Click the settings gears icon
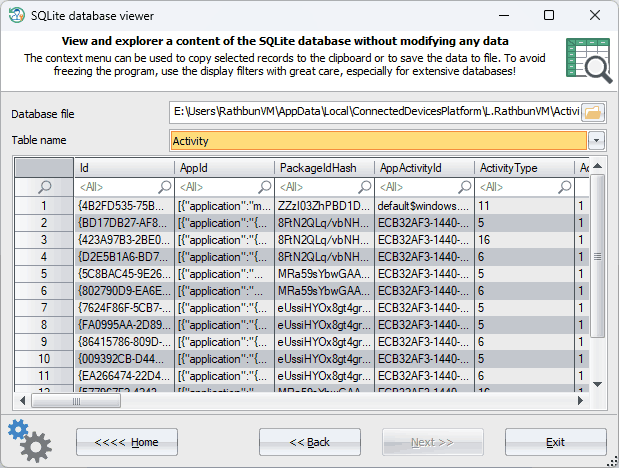Screen dimensions: 619x468 [x=30, y=441]
